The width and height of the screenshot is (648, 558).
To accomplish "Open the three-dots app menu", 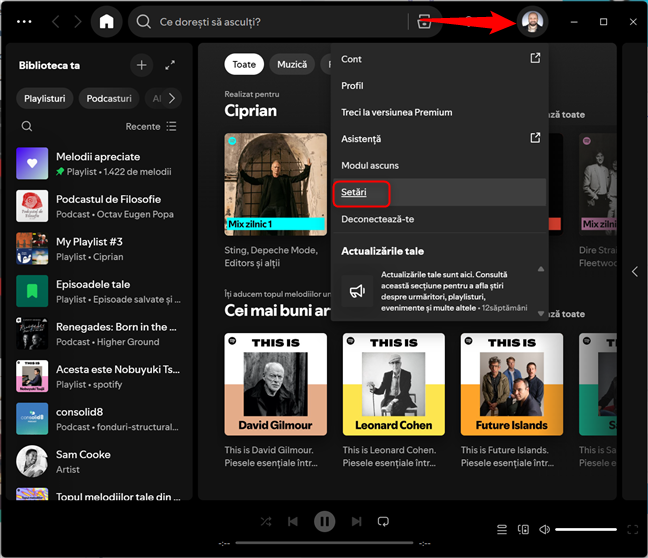I will (x=24, y=21).
